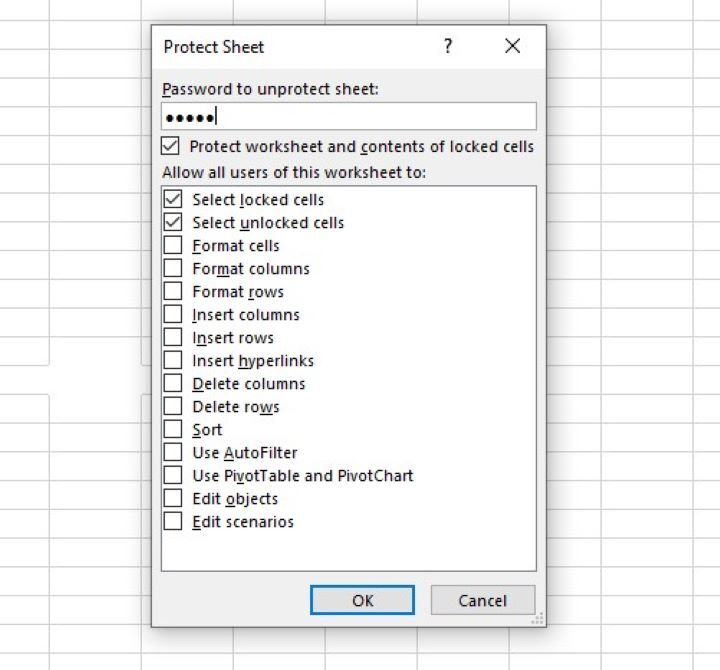Allow the Sort permission
Screen dimensions: 720x670
click(x=173, y=430)
